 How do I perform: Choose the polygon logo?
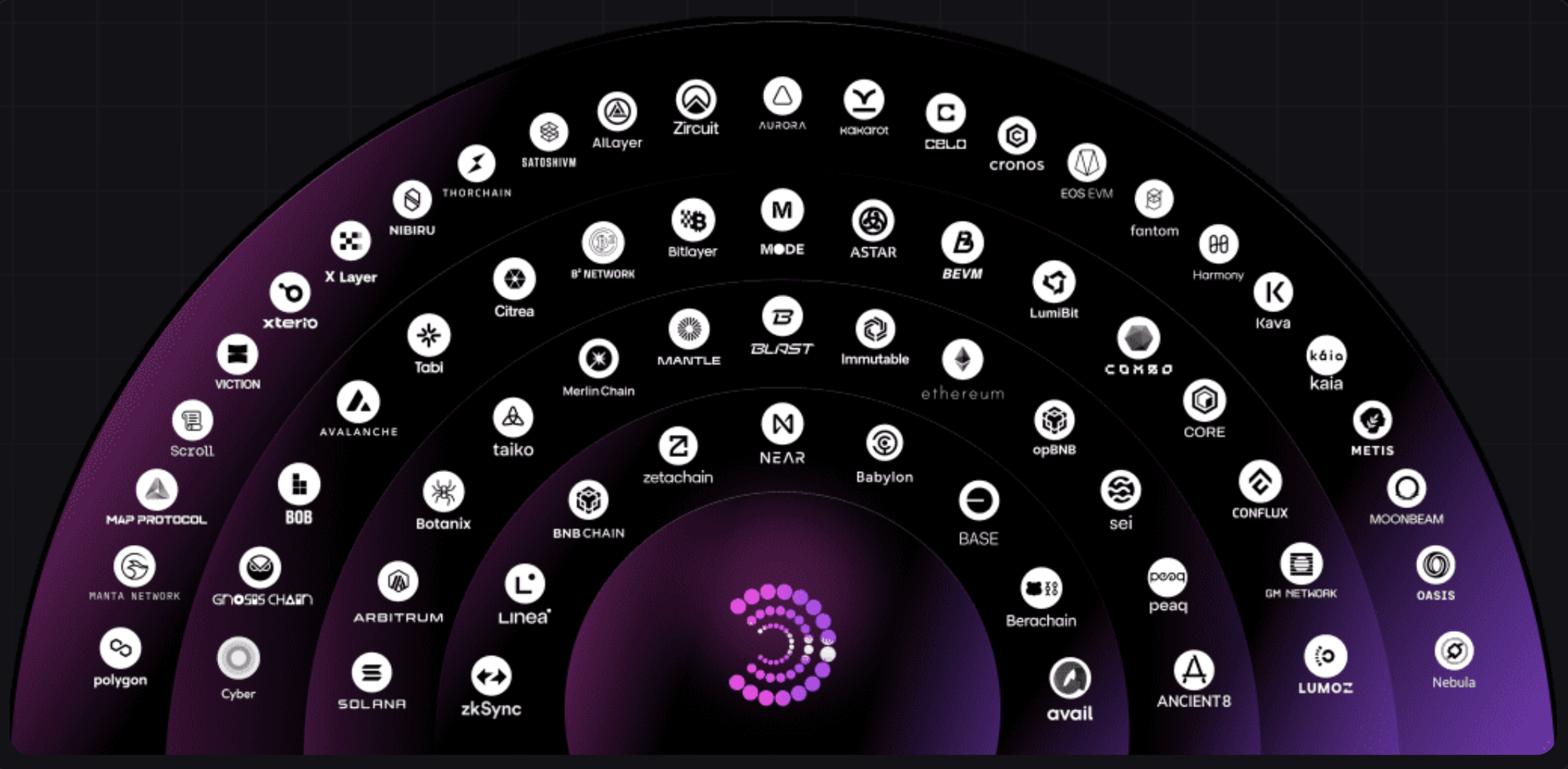tap(120, 648)
